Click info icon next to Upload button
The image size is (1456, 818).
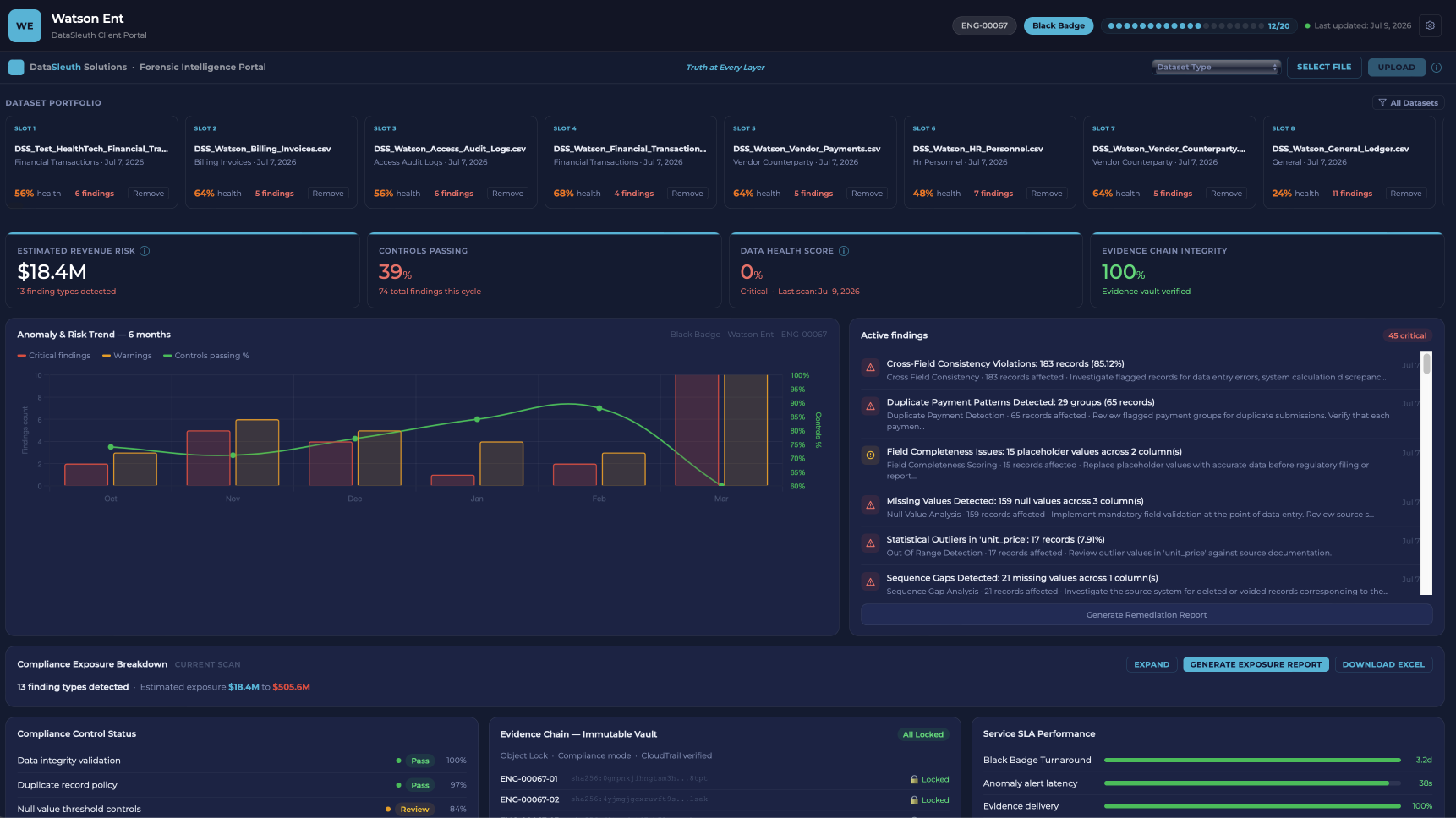1436,68
